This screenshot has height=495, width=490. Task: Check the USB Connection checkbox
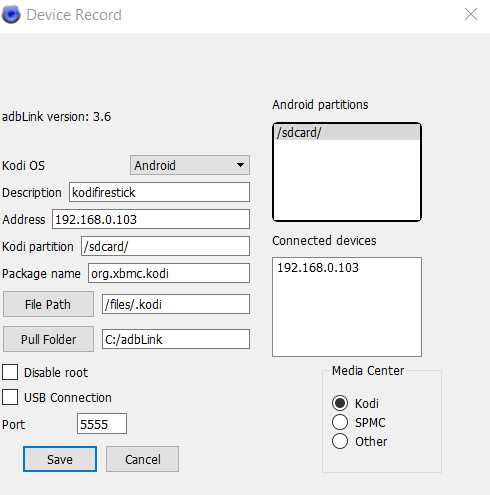point(10,397)
